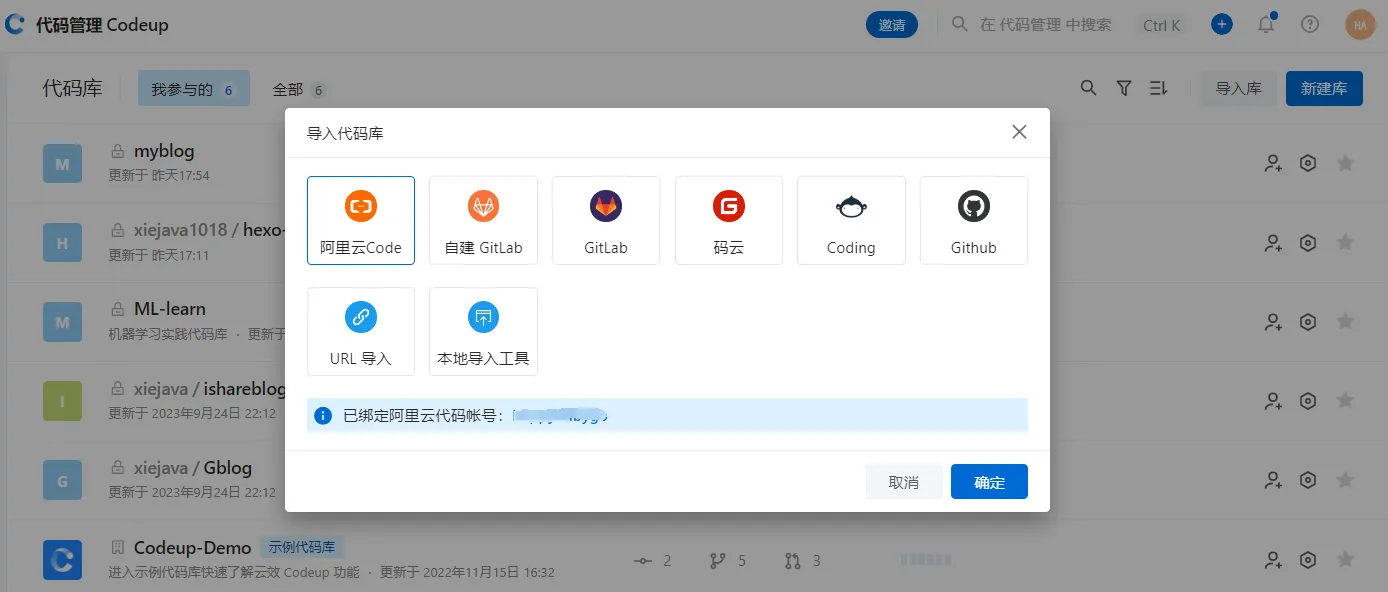
Task: Pick the Coding import source icon
Action: (851, 220)
